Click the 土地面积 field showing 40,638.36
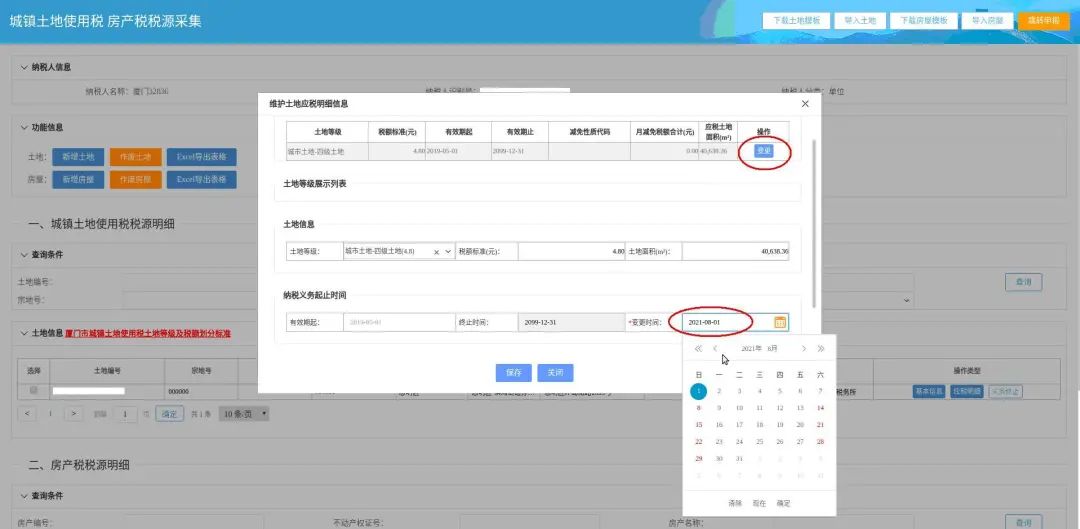This screenshot has height=529, width=1080. click(736, 252)
